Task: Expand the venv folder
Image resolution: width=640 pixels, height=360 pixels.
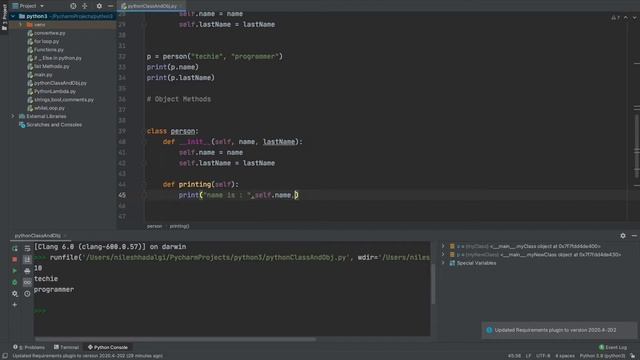Action: pos(20,25)
